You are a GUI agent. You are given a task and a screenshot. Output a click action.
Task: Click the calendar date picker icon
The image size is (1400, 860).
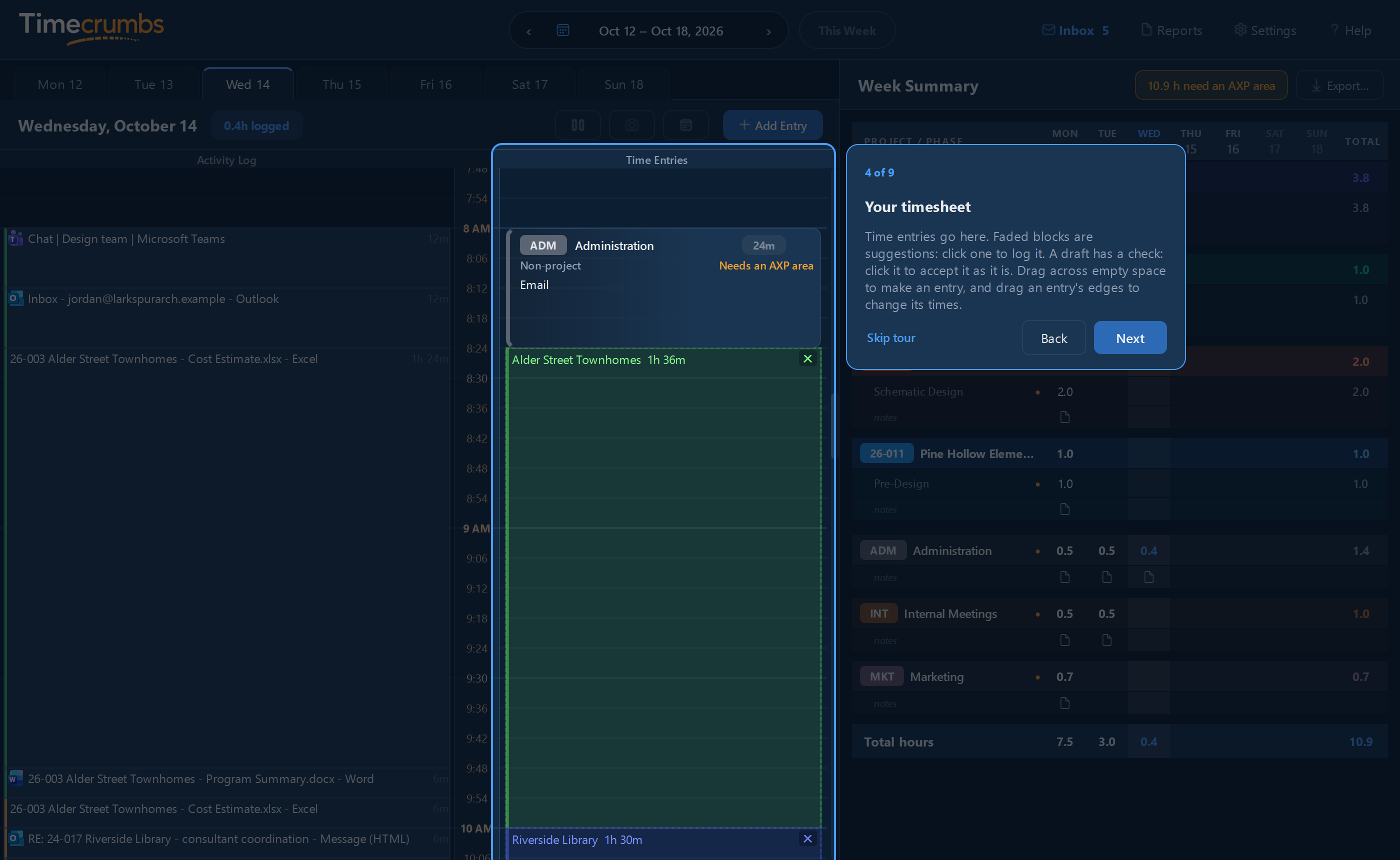coord(562,30)
